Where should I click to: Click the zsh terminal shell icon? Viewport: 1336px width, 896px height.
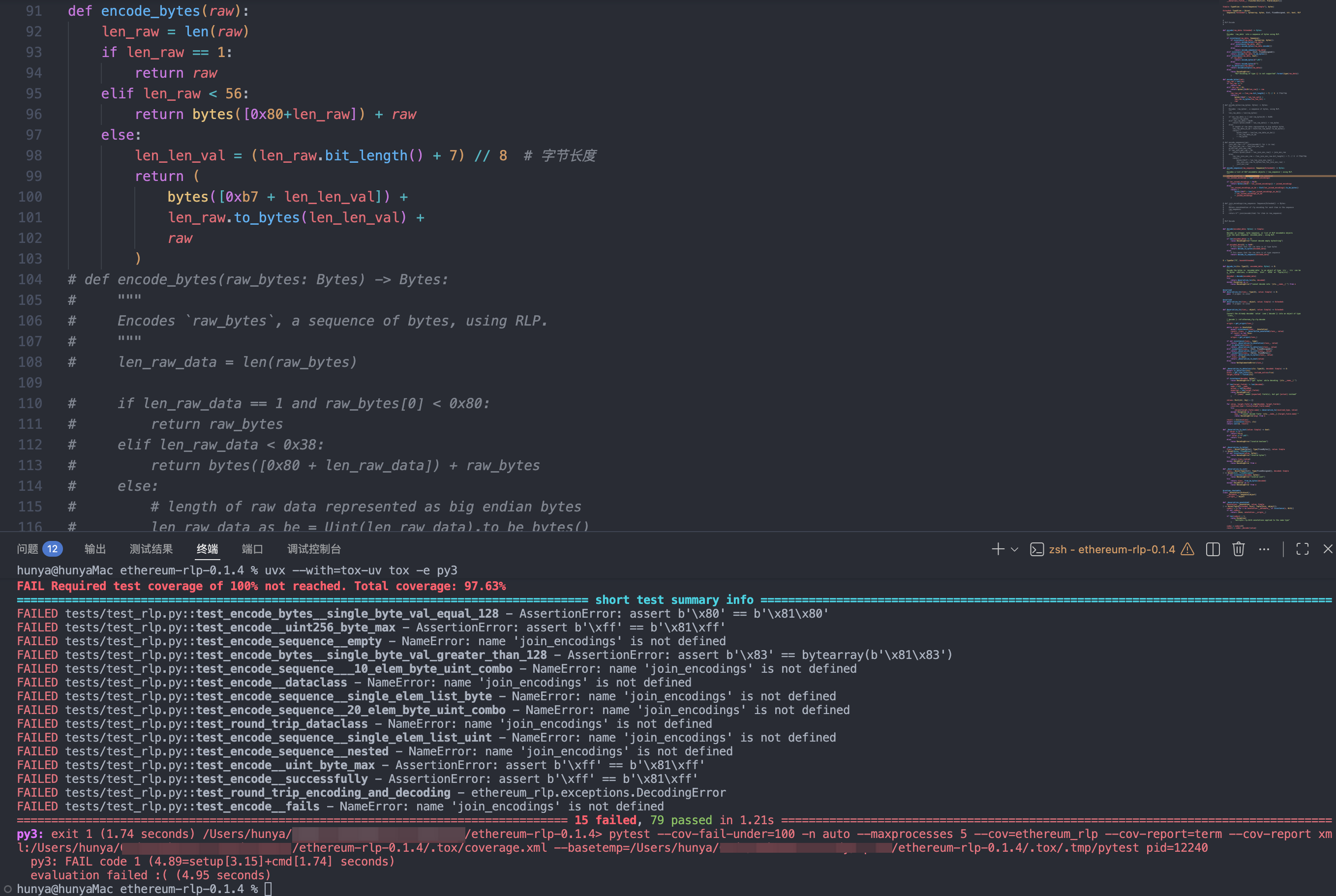tap(1036, 549)
